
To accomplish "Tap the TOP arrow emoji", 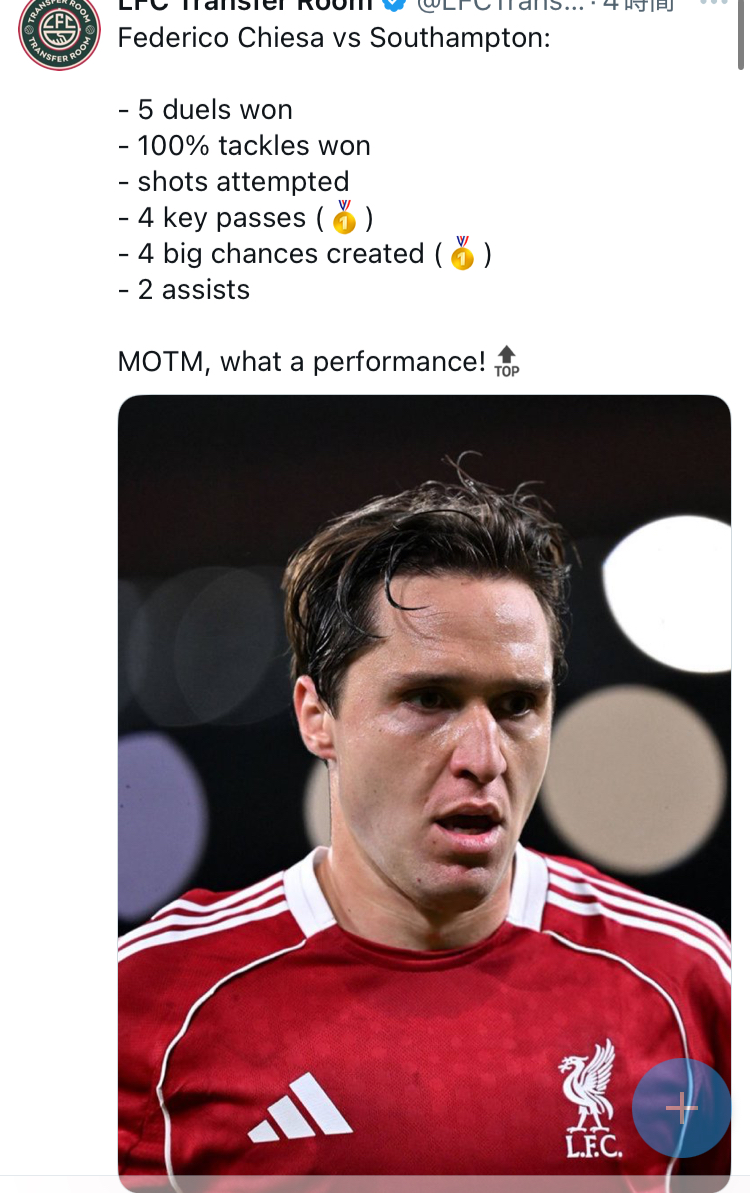I will click(507, 361).
